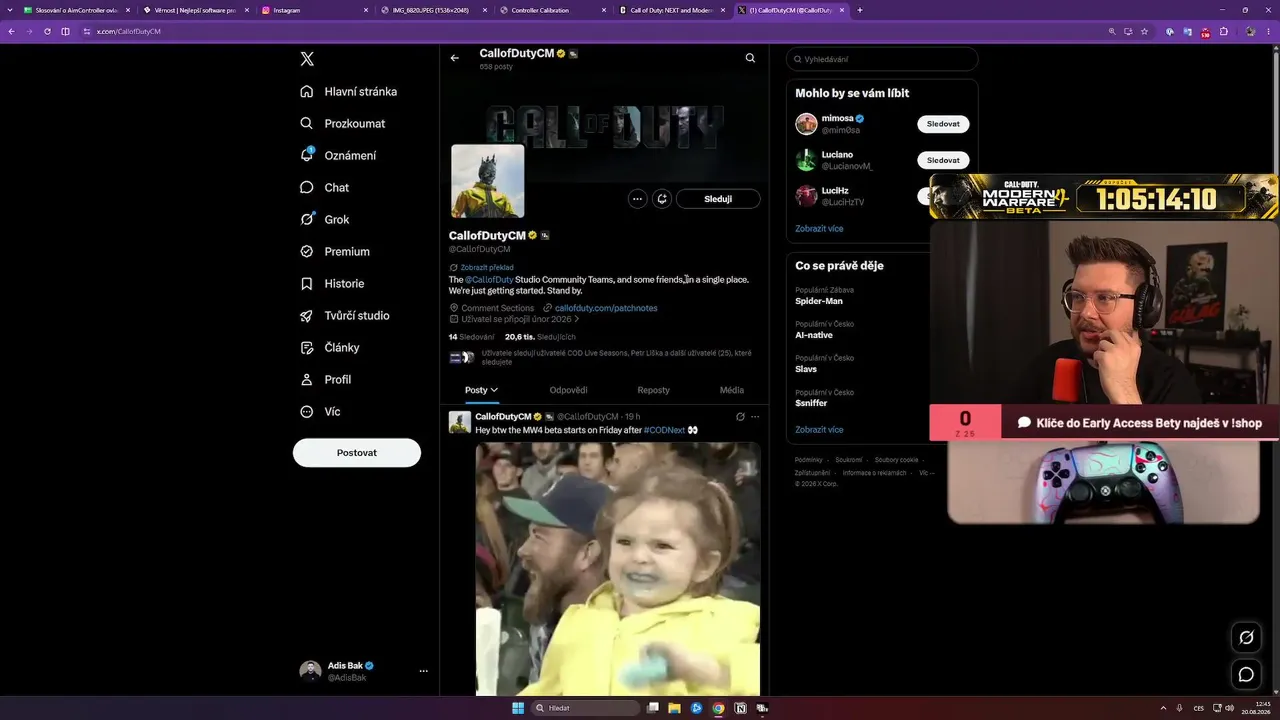Open the floating Grok button

[1246, 638]
